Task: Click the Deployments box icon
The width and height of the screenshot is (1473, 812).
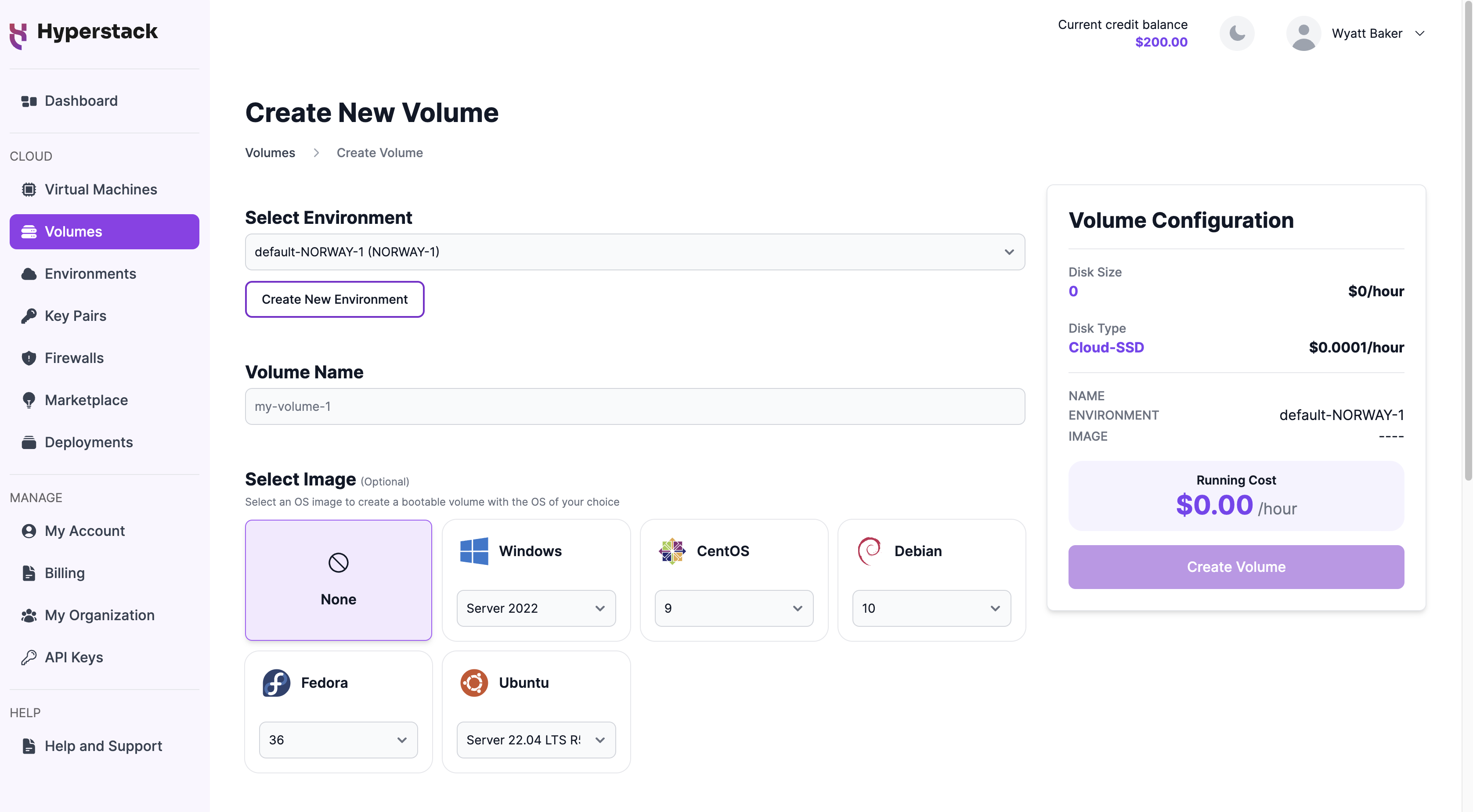Action: 29,442
